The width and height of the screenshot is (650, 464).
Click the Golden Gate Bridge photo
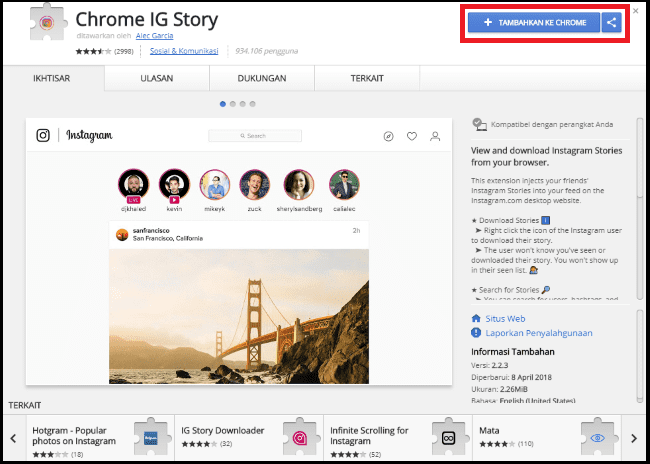coord(239,316)
